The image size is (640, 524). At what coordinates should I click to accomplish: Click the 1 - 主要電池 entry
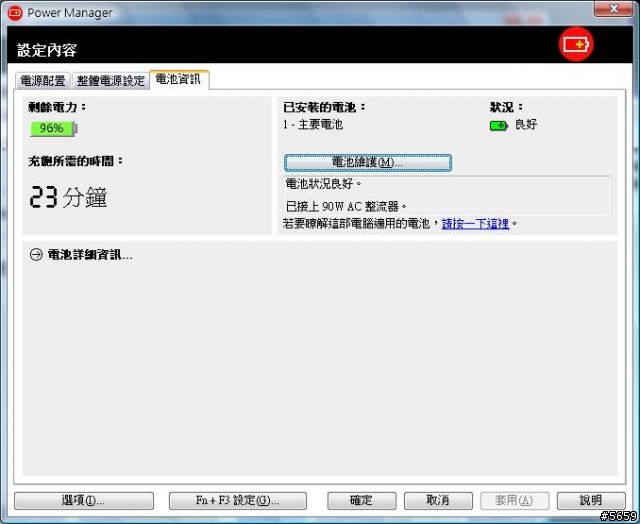pos(313,124)
